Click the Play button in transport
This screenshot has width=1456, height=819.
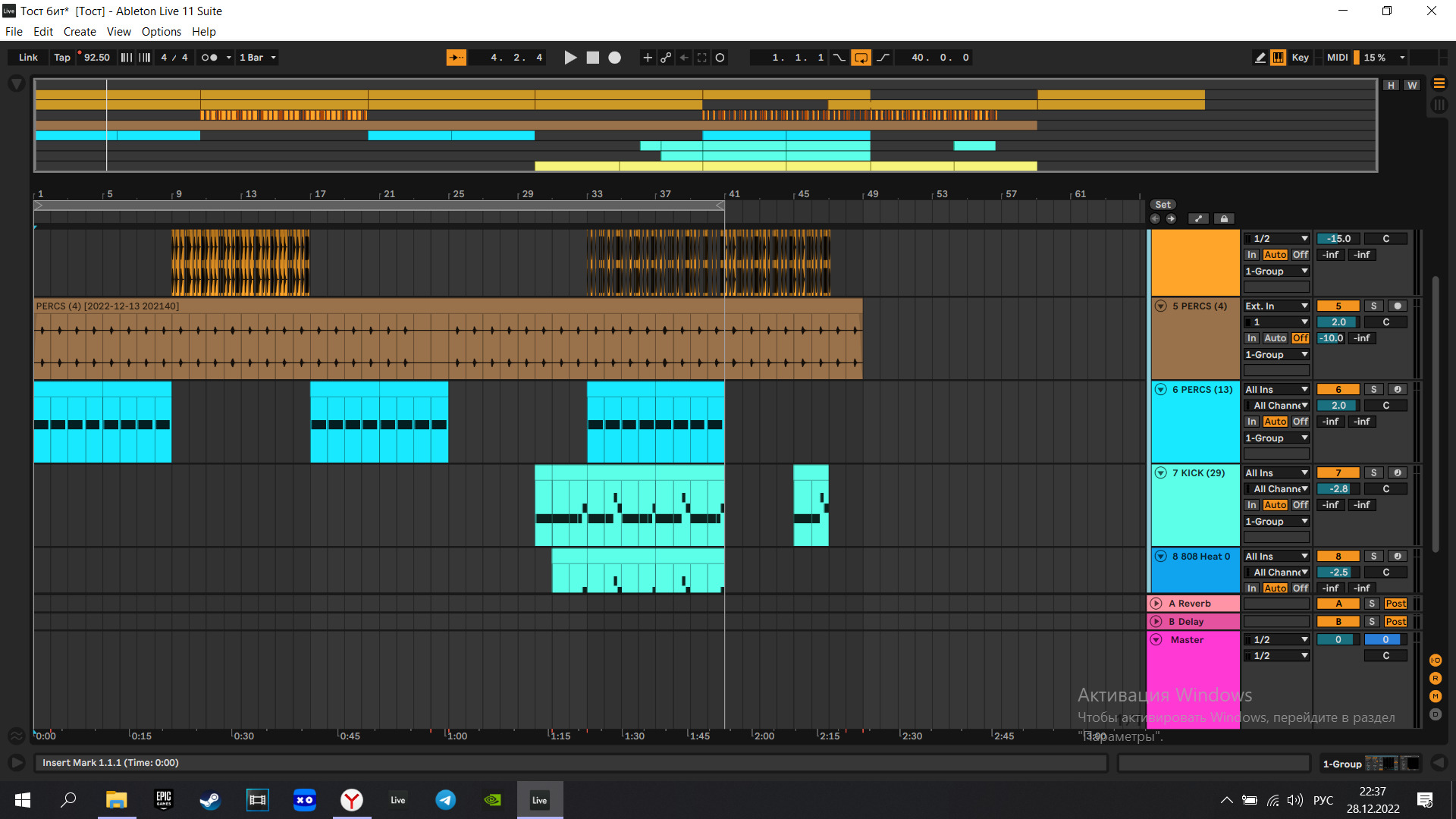[570, 58]
